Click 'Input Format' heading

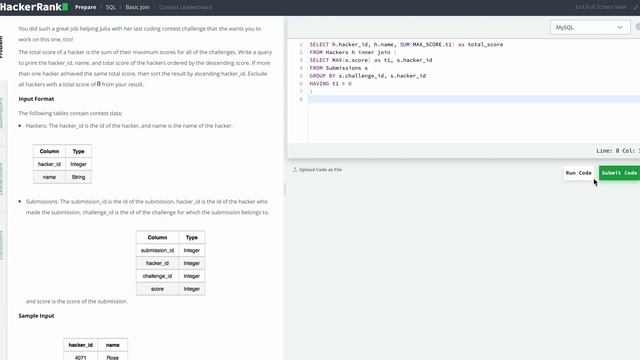pos(36,99)
